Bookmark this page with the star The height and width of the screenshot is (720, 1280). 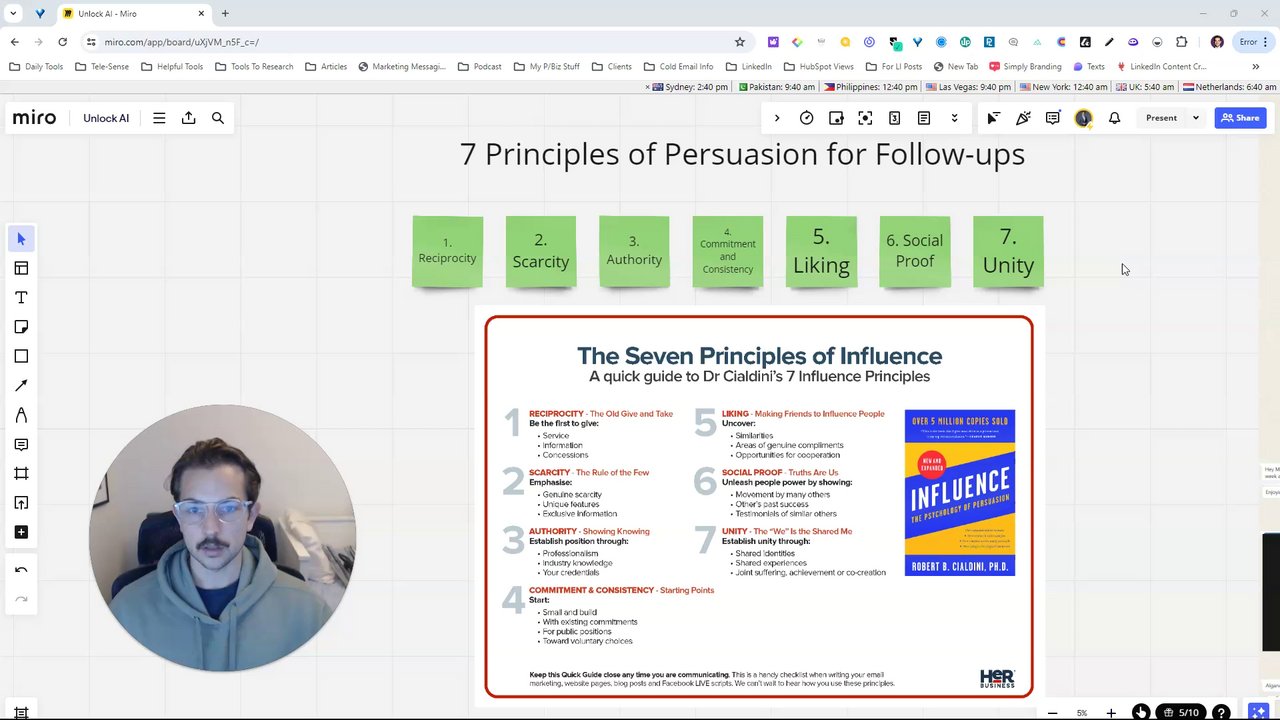click(x=740, y=42)
